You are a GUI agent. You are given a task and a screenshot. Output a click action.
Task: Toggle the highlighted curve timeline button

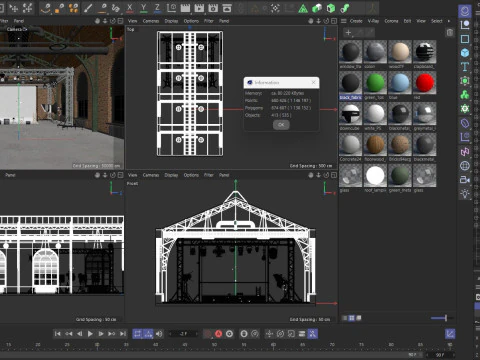[450, 333]
